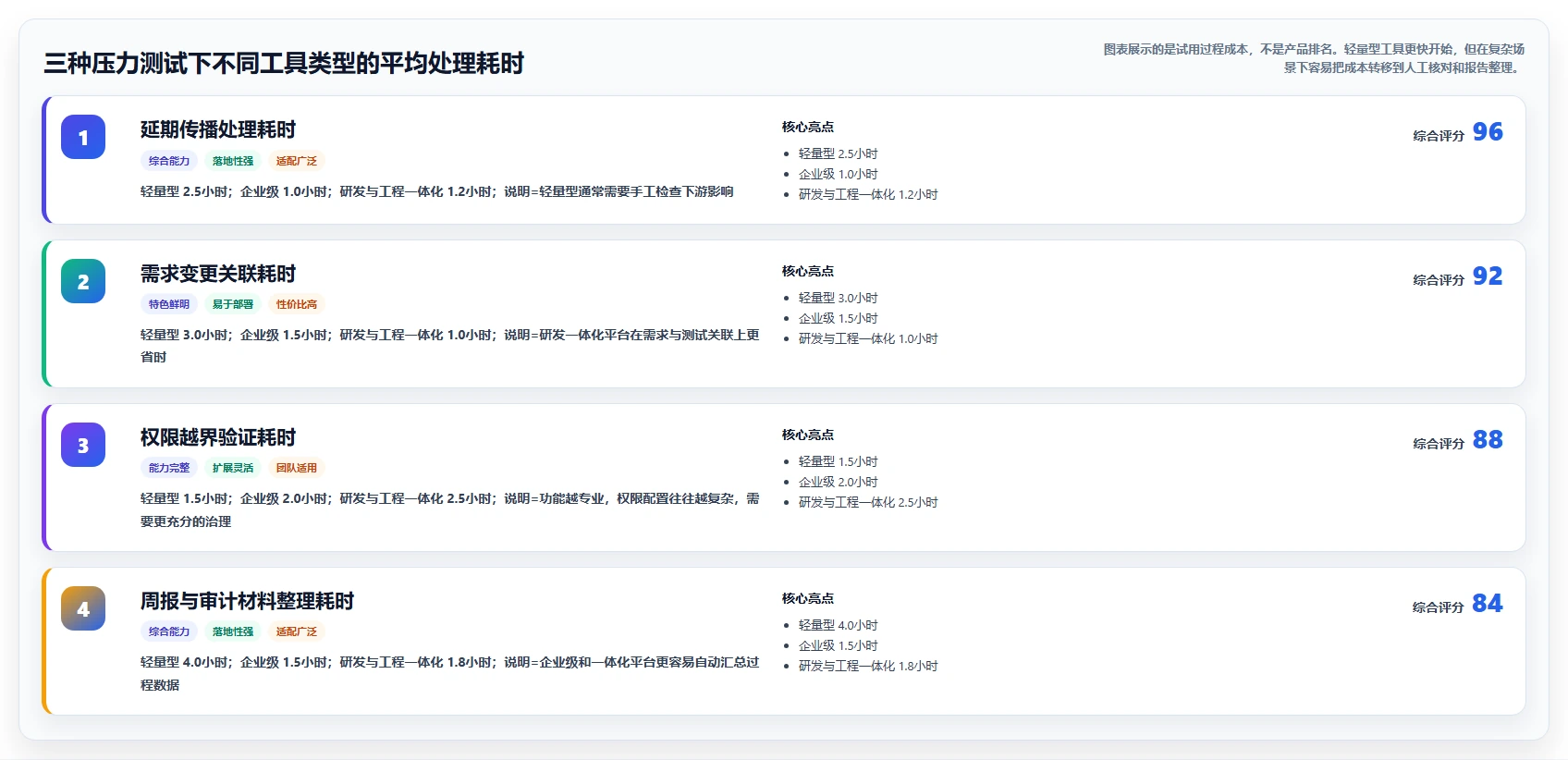Open the 权限越界验证耗时 card title
Screen dimensions: 1568x760
[218, 437]
